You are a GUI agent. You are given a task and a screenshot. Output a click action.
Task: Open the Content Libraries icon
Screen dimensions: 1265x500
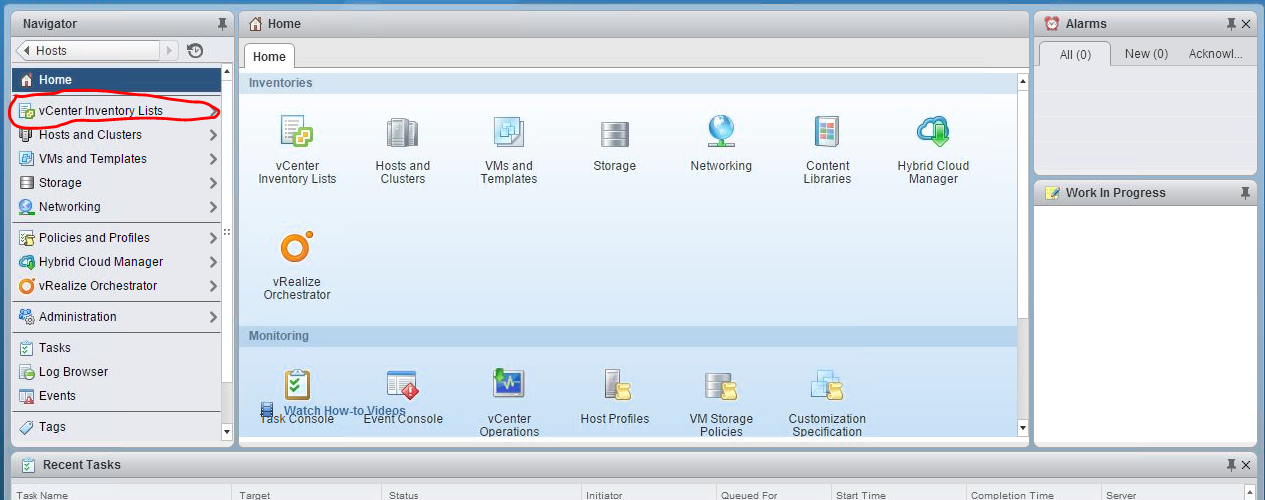[x=827, y=131]
